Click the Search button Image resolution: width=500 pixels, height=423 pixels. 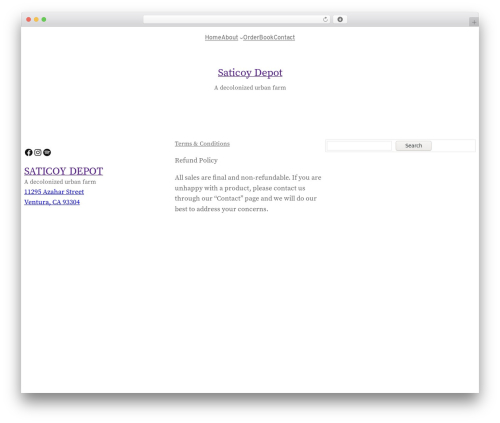(413, 146)
